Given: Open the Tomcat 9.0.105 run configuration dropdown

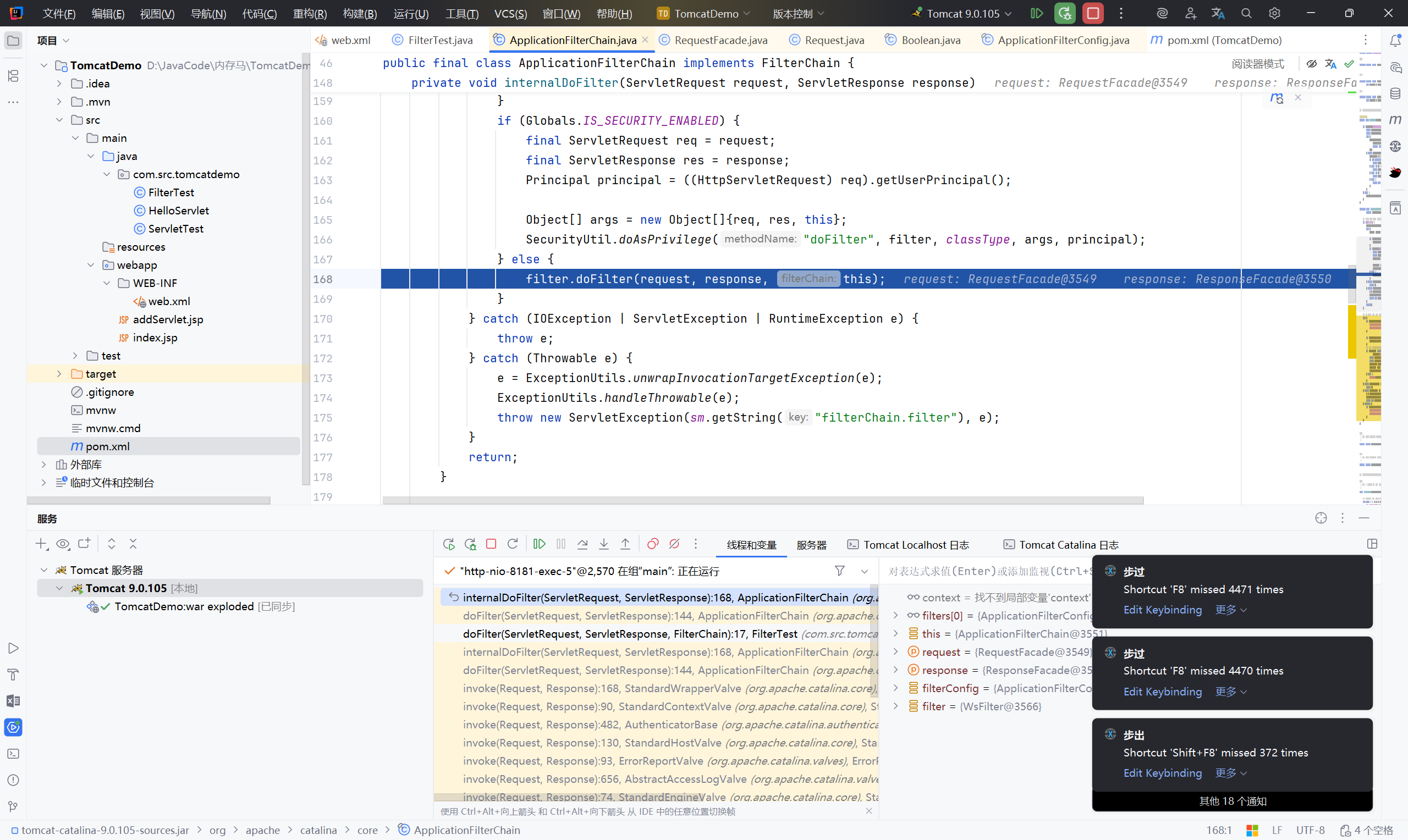Looking at the screenshot, I should point(964,13).
